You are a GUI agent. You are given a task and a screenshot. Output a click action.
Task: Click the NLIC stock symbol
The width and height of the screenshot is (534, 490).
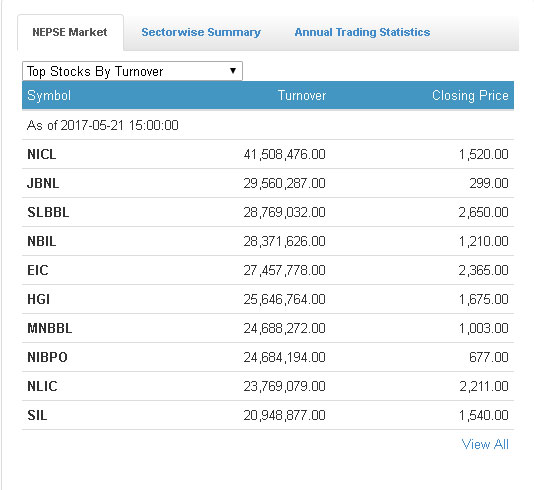point(42,386)
